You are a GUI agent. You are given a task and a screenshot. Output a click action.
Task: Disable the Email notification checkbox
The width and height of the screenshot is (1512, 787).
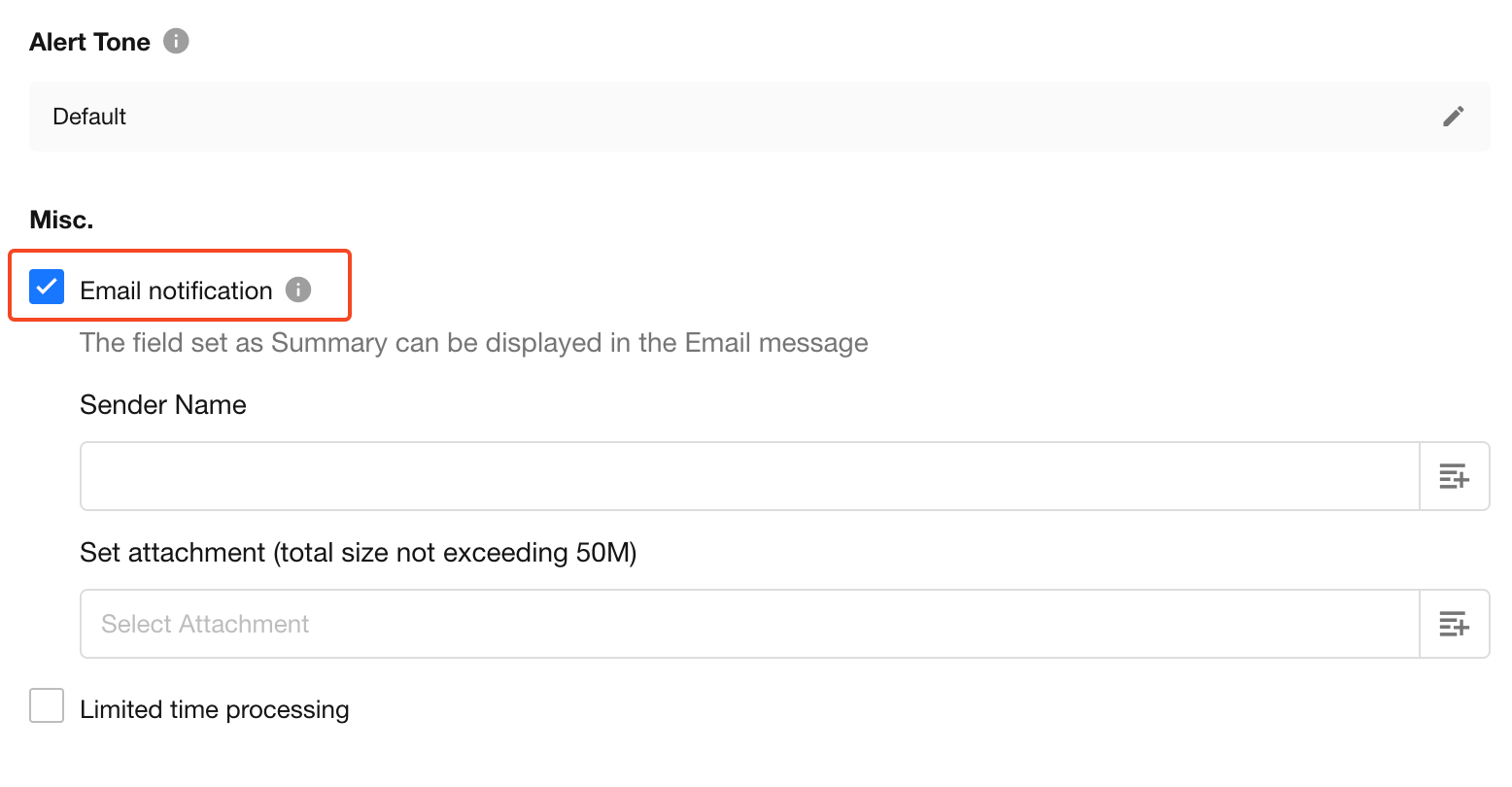pyautogui.click(x=47, y=288)
